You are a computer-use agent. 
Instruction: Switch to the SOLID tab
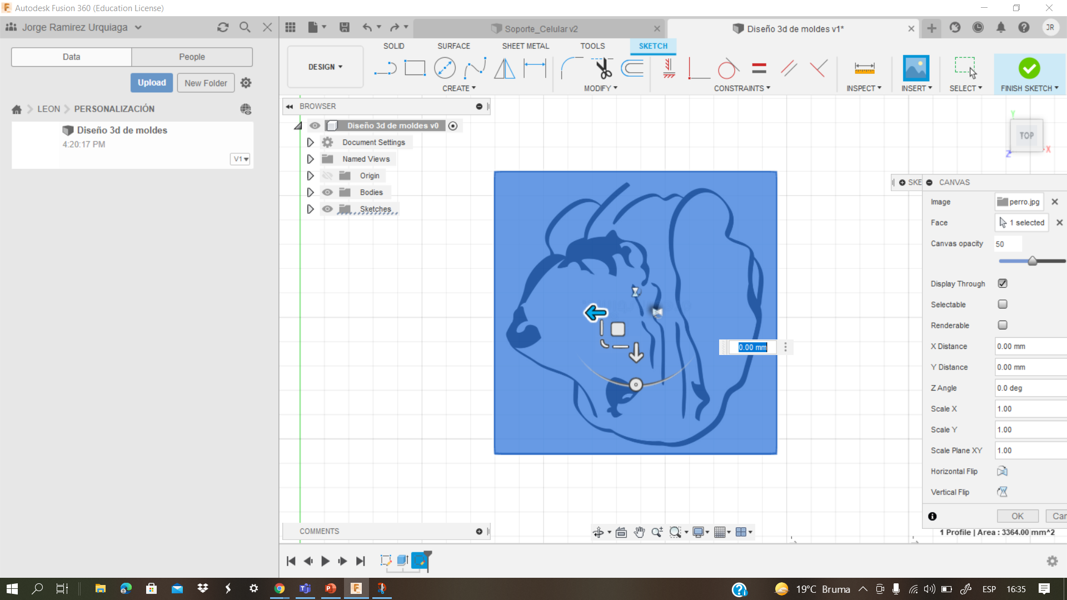click(x=393, y=46)
